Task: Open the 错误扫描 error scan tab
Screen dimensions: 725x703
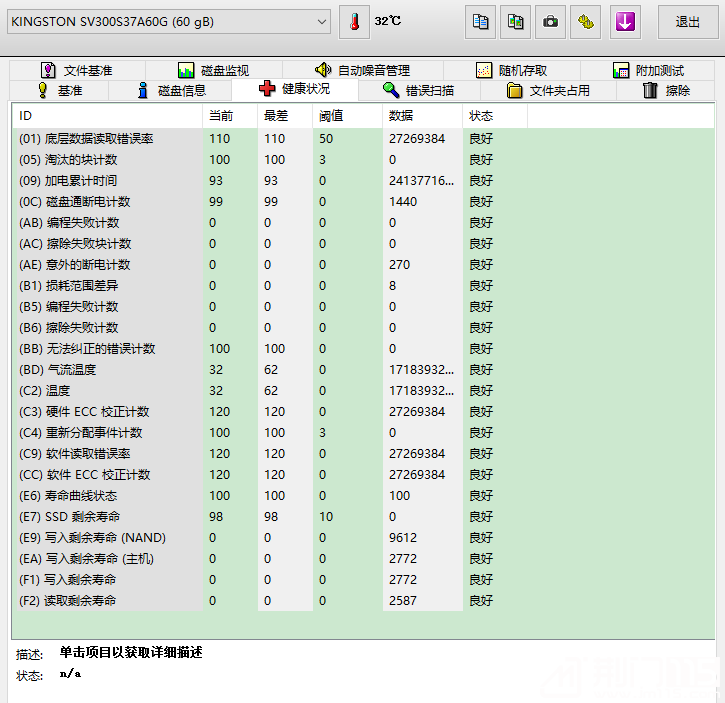Action: pos(419,90)
